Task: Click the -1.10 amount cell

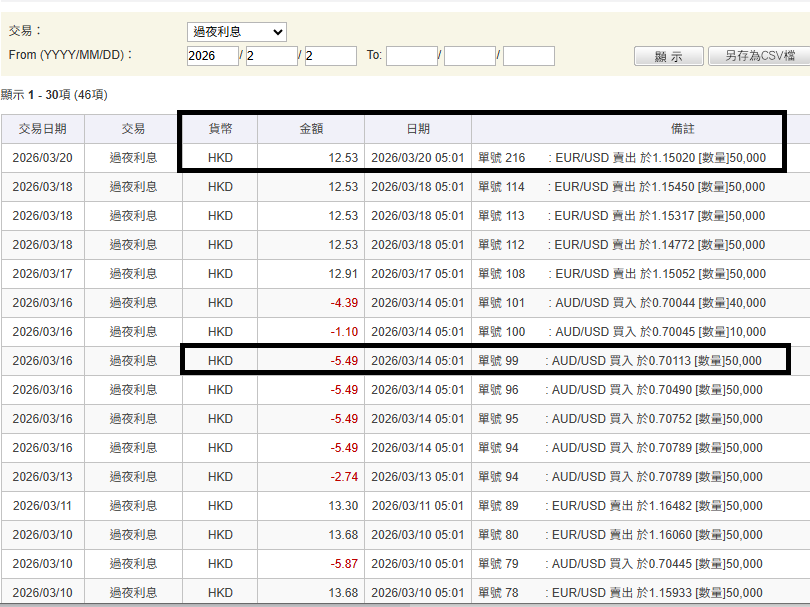Action: coord(311,332)
